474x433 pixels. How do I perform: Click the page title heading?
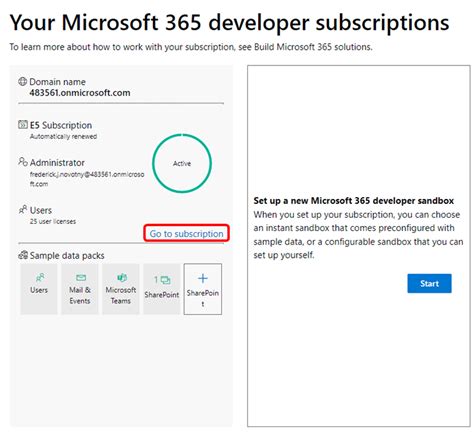(229, 23)
